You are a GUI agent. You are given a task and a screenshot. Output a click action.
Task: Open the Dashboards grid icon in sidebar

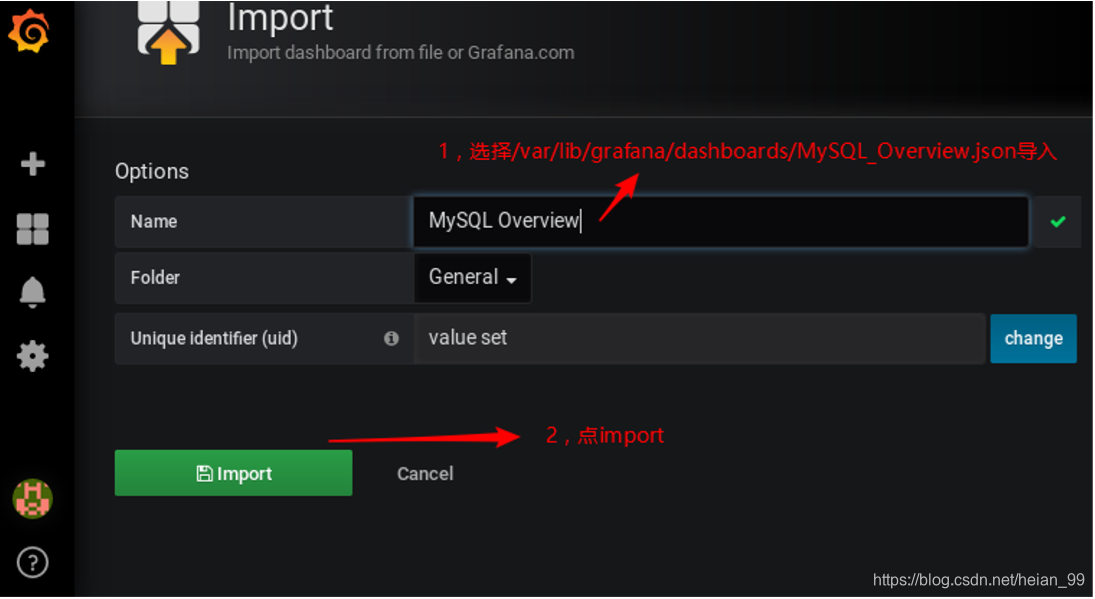32,229
